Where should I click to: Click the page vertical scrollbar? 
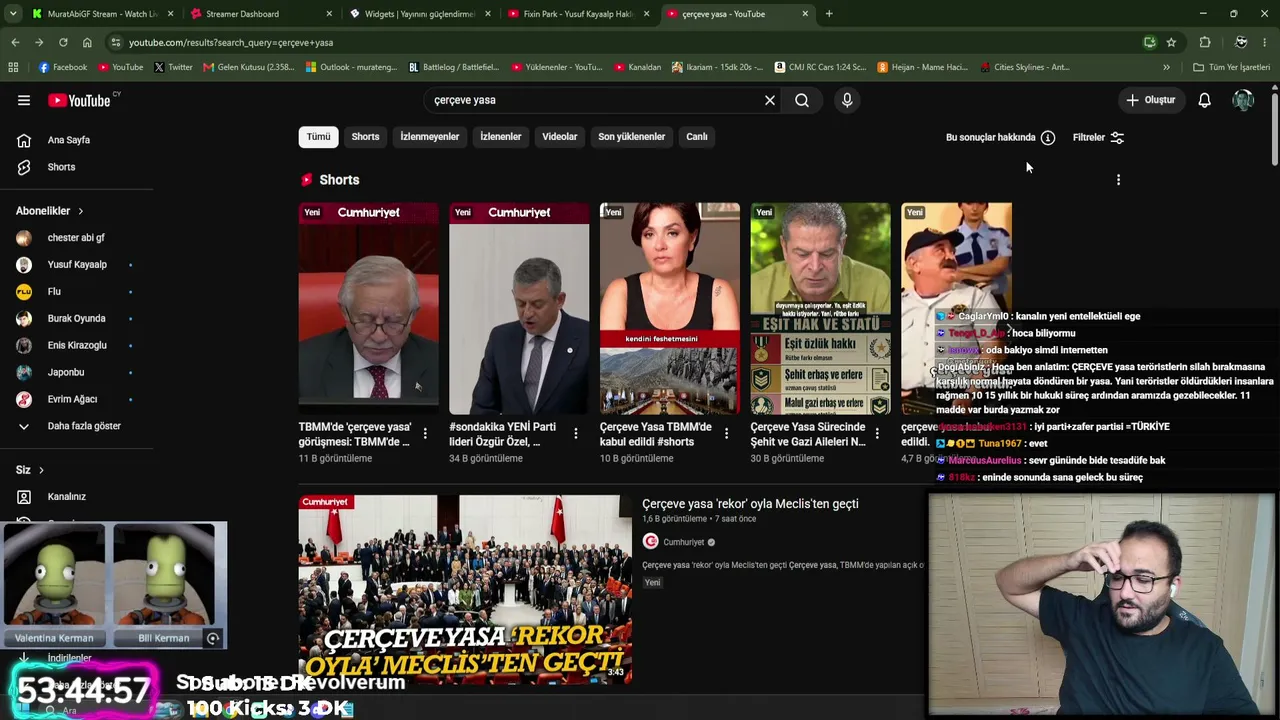click(1274, 127)
